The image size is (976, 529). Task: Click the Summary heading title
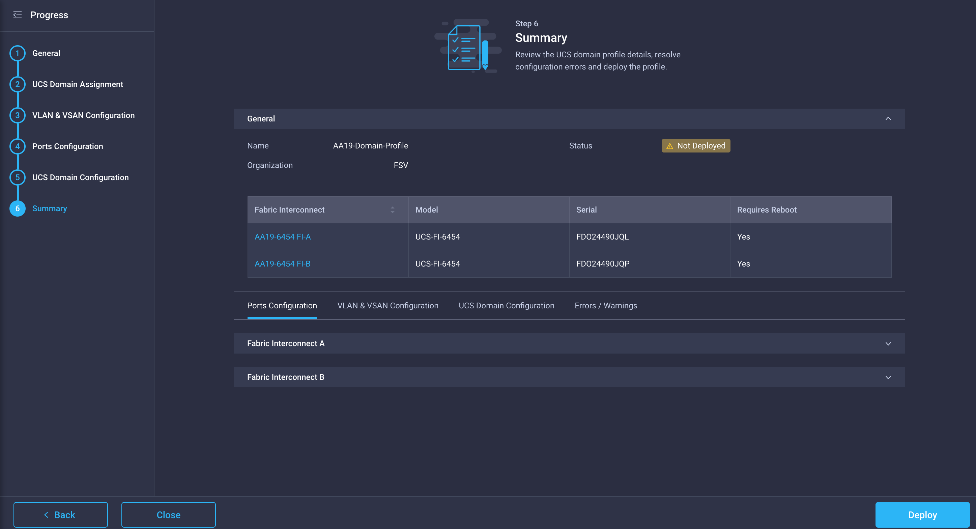point(541,38)
